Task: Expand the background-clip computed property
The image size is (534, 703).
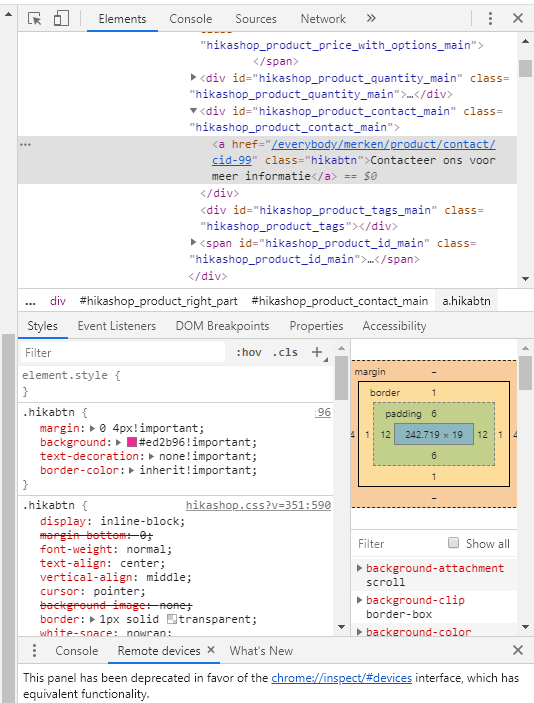Action: point(359,600)
